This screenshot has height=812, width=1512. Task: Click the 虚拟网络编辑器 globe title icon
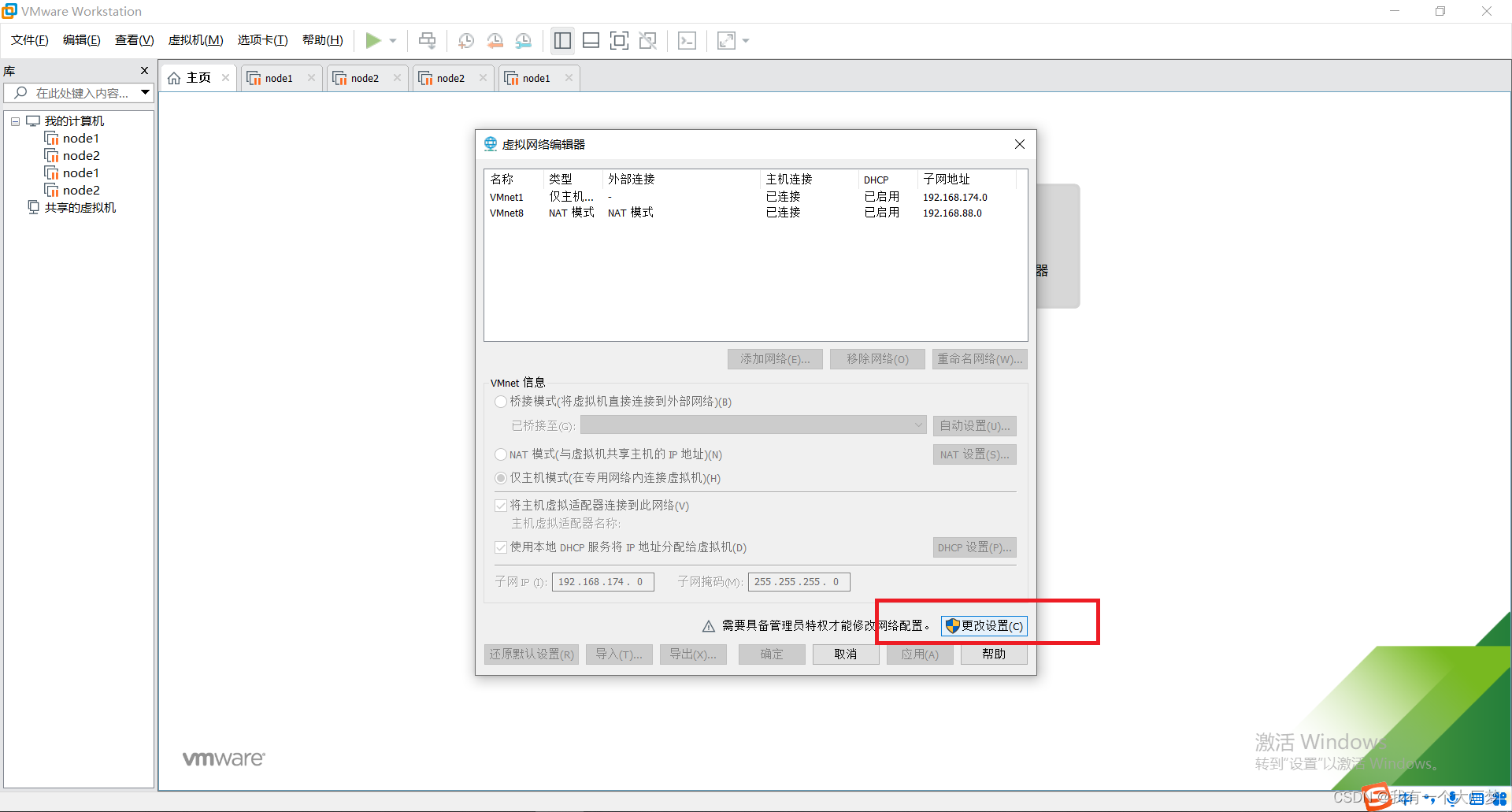click(x=491, y=144)
